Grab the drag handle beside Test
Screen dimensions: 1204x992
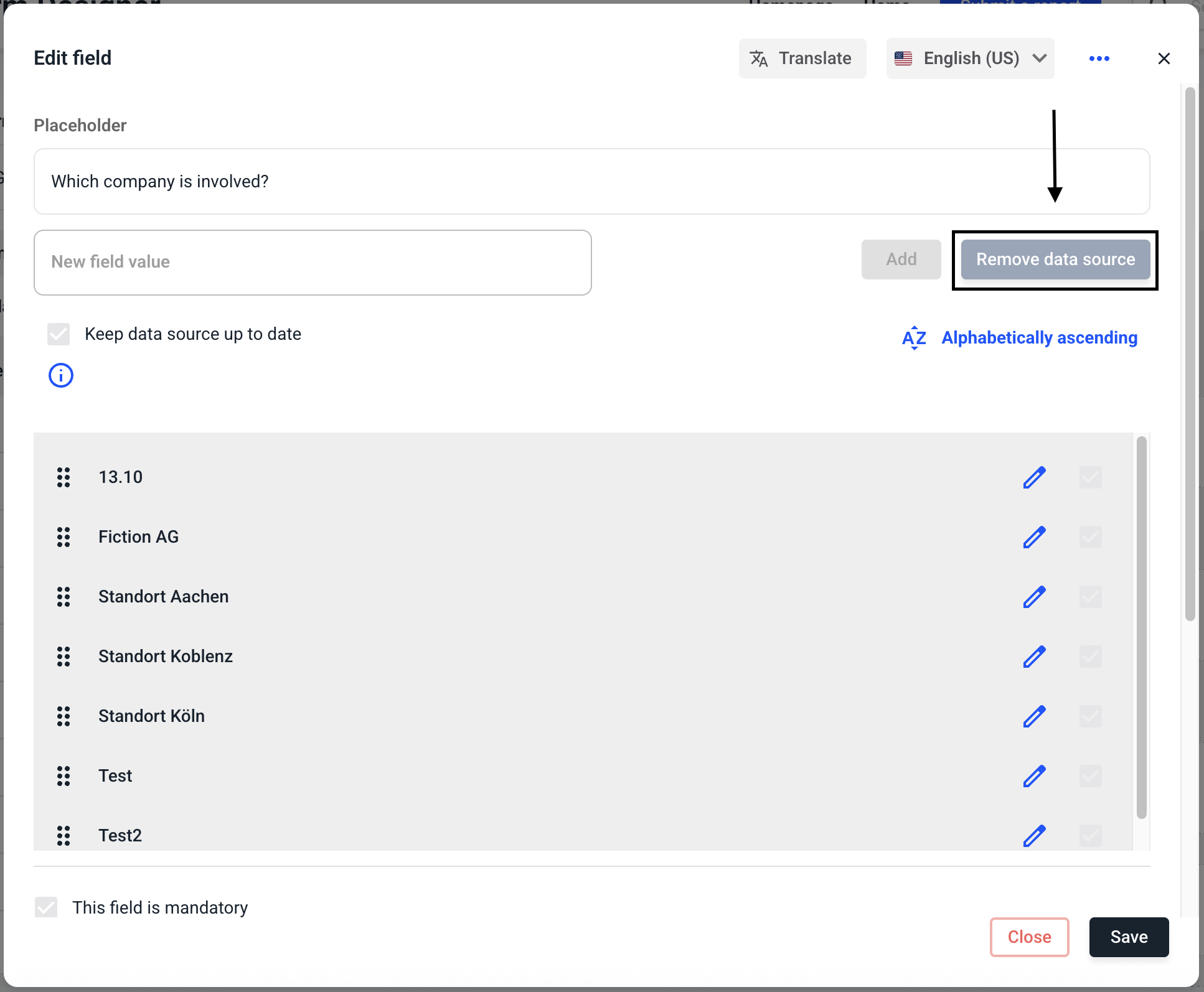pyautogui.click(x=63, y=776)
